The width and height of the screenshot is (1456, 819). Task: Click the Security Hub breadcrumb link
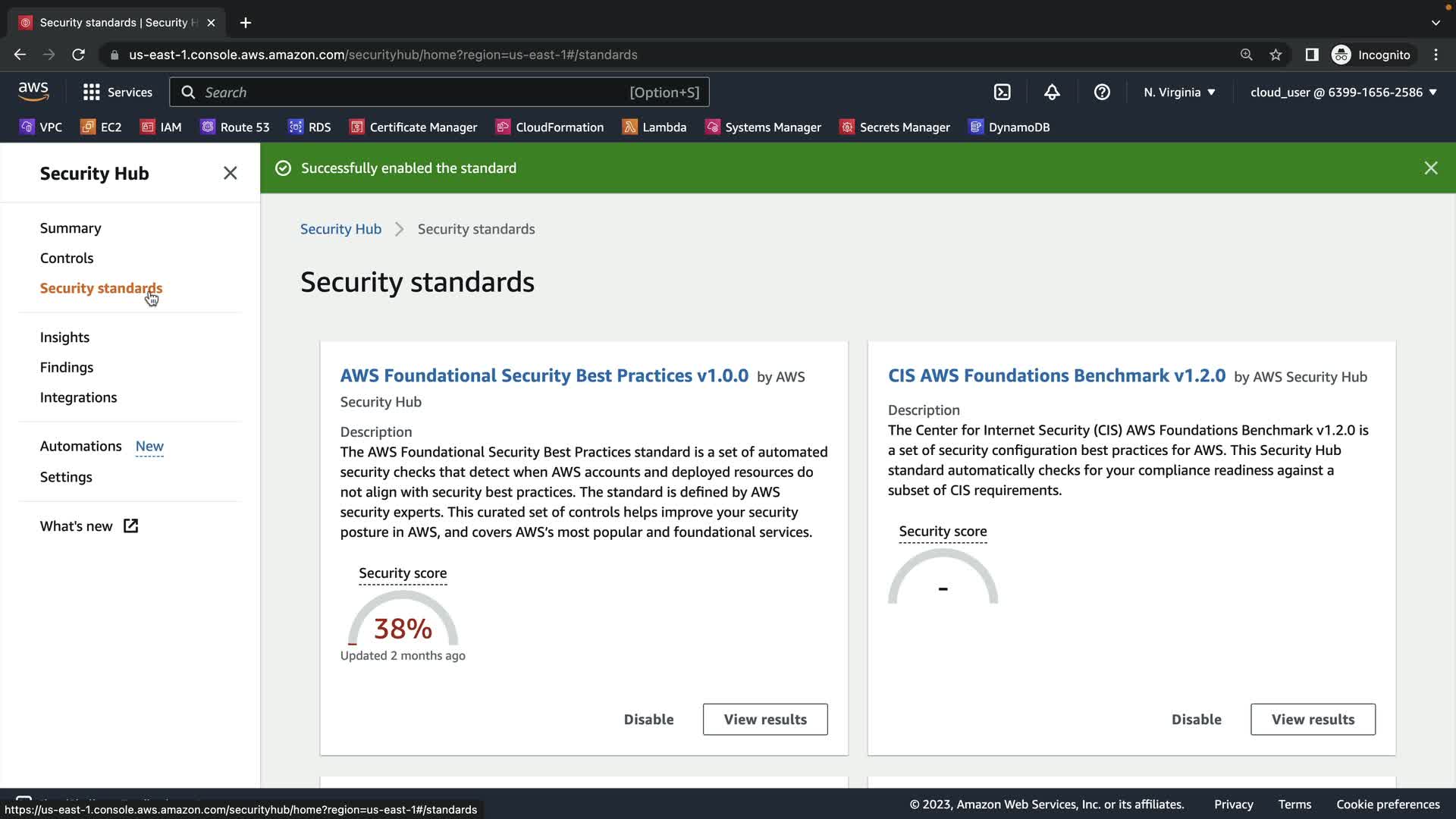pos(340,229)
